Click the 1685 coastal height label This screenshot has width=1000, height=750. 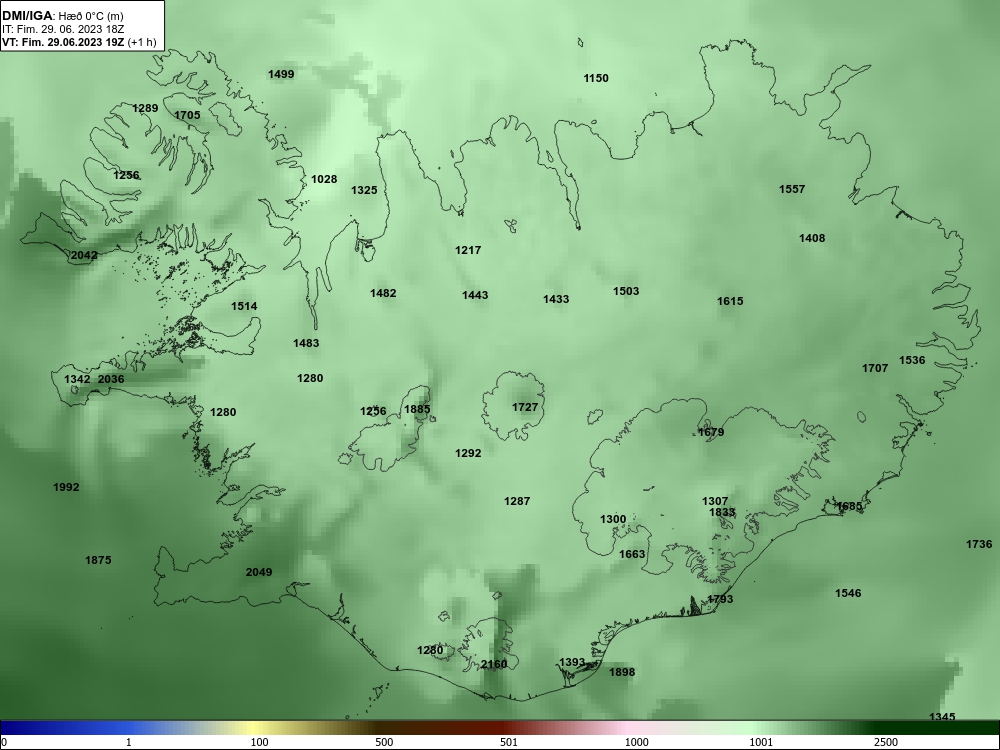(849, 506)
